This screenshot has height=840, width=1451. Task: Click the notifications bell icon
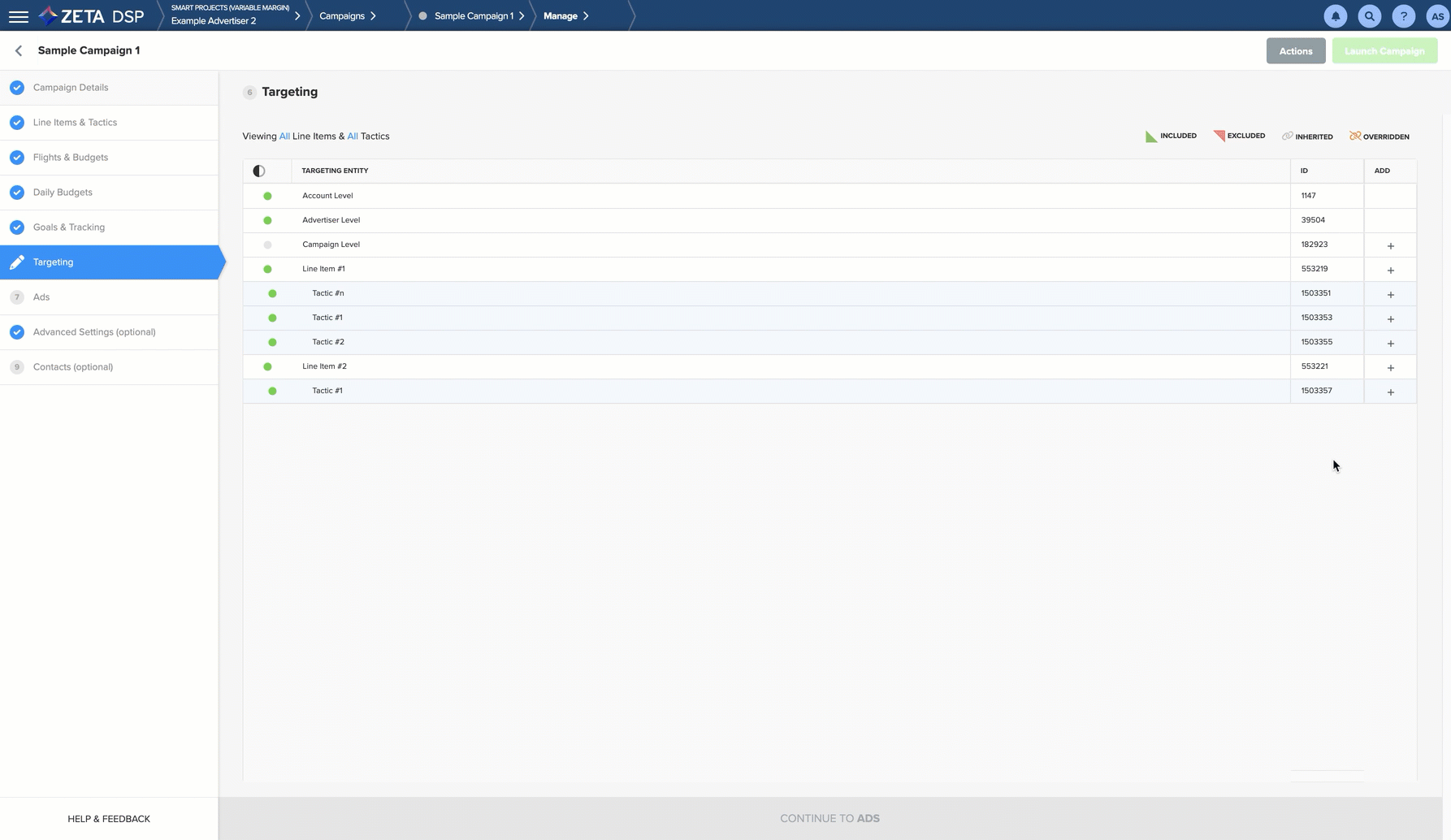1335,16
